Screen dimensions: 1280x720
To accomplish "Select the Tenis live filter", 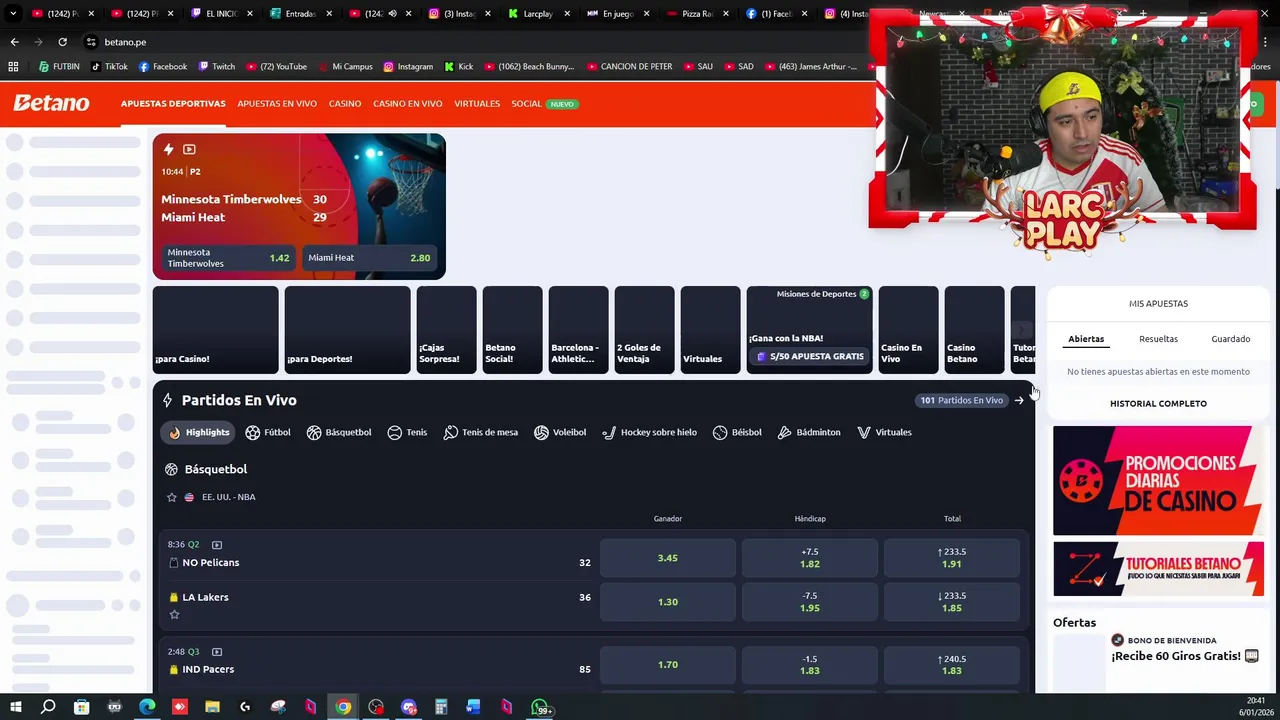I will coord(407,432).
